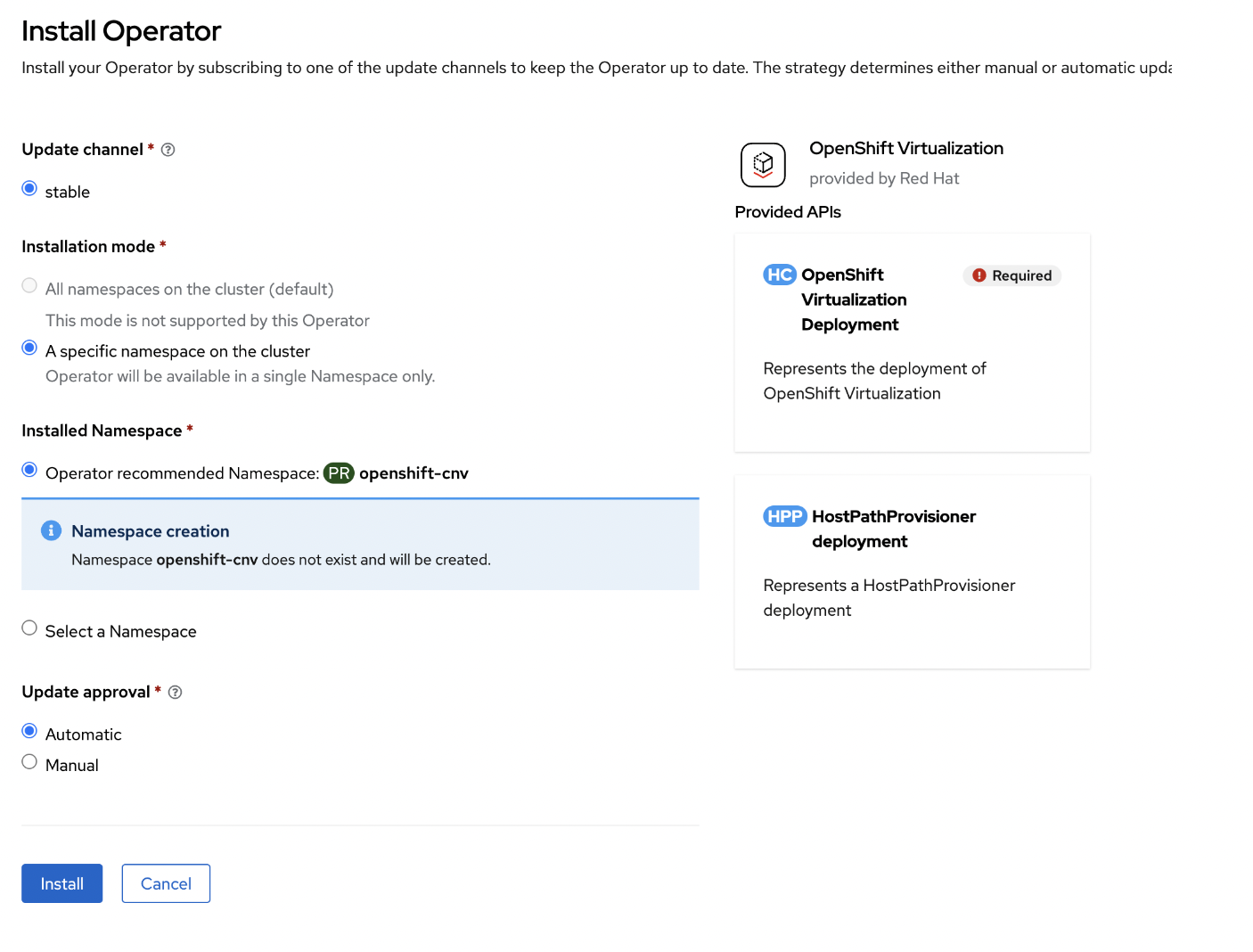Select the stable update channel
Viewport: 1253px width, 952px height.
coord(29,188)
